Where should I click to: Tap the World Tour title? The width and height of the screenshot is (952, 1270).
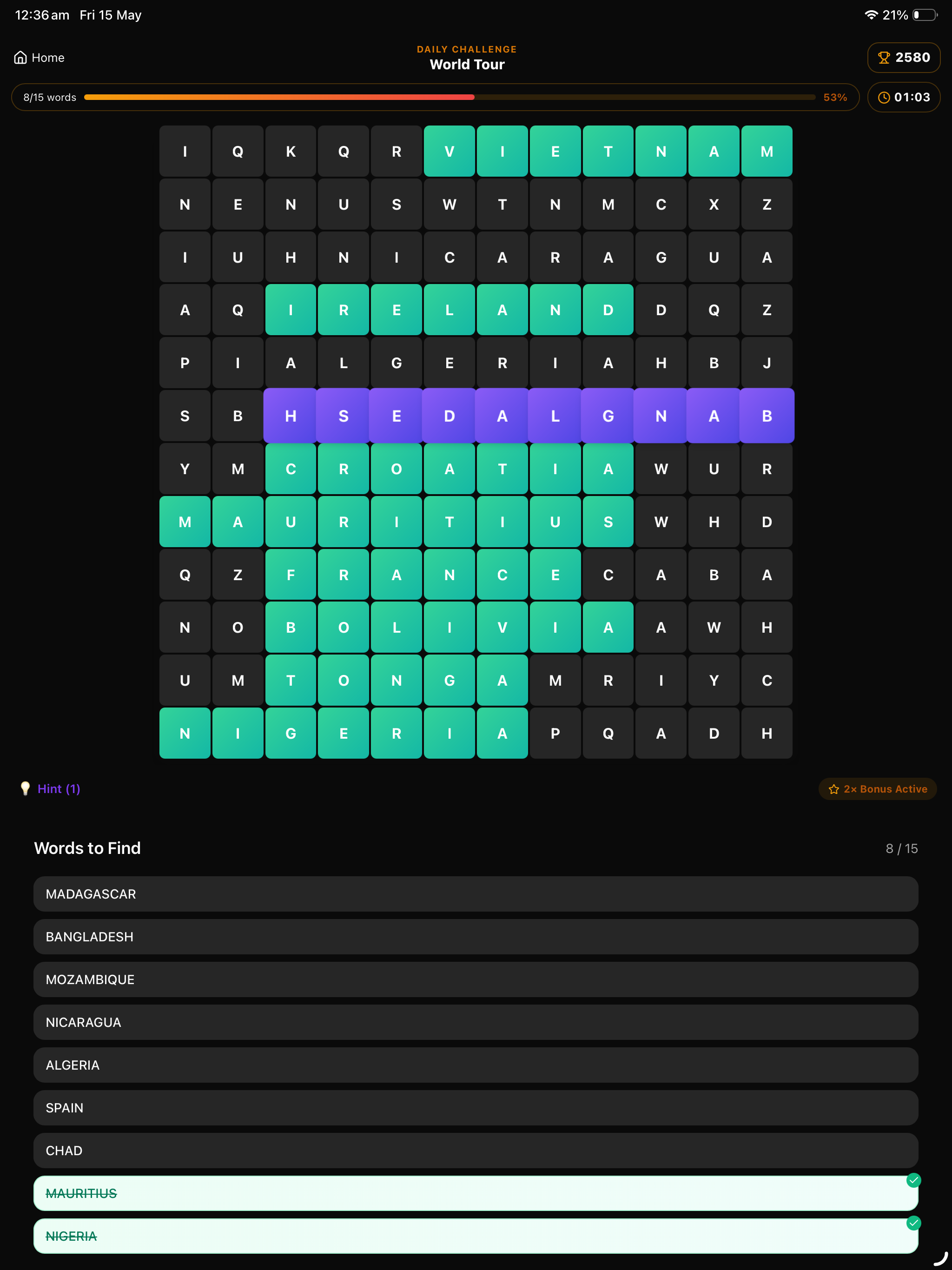pyautogui.click(x=467, y=64)
